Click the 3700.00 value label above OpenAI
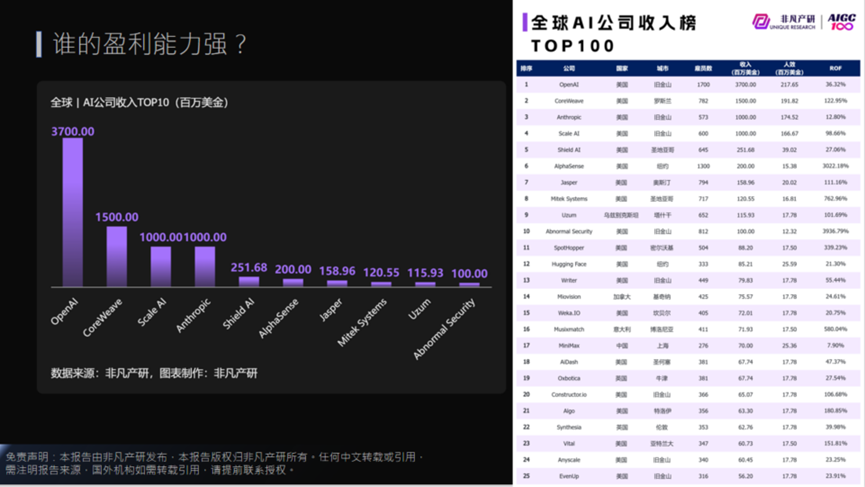 (x=72, y=131)
